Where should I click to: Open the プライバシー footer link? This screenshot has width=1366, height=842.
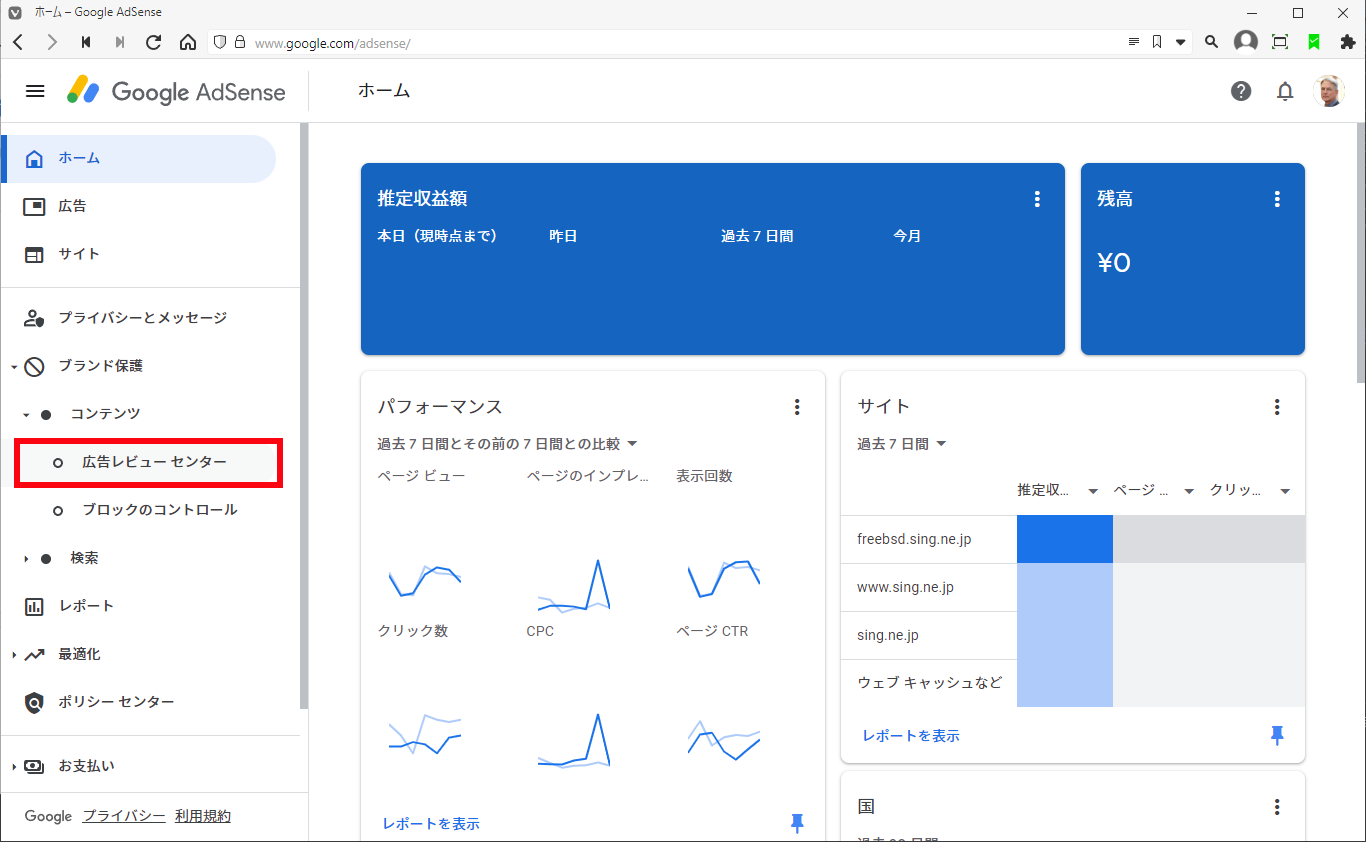[x=124, y=816]
